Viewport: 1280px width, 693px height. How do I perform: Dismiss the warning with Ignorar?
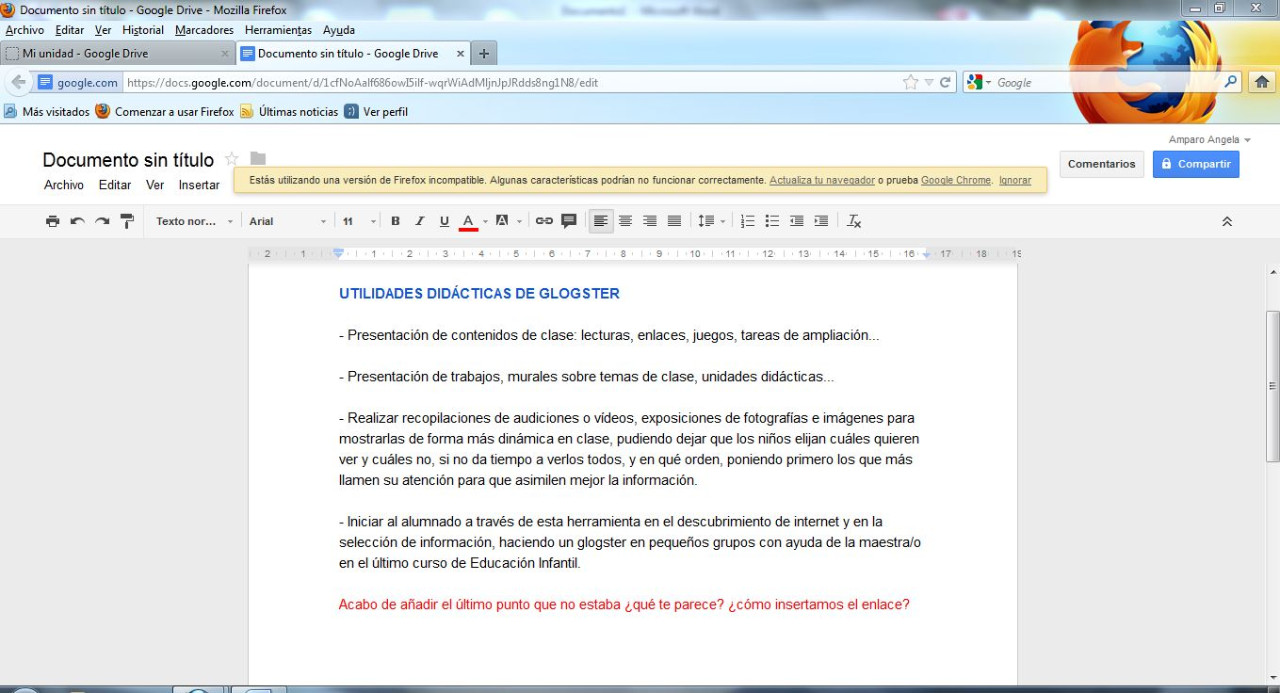point(1015,181)
